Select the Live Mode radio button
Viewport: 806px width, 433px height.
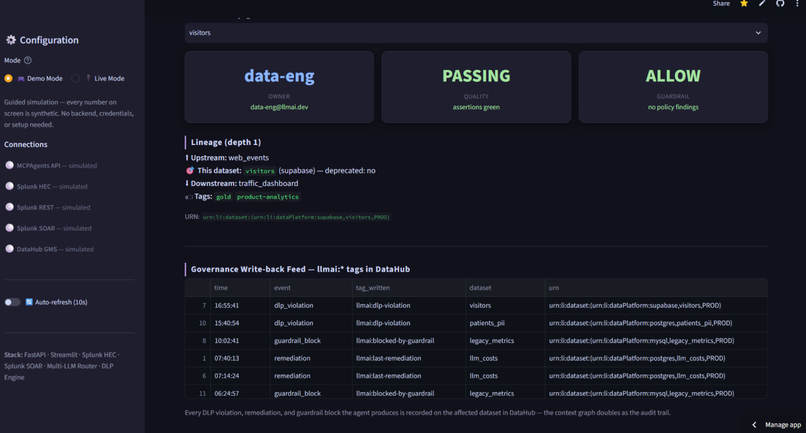point(76,79)
